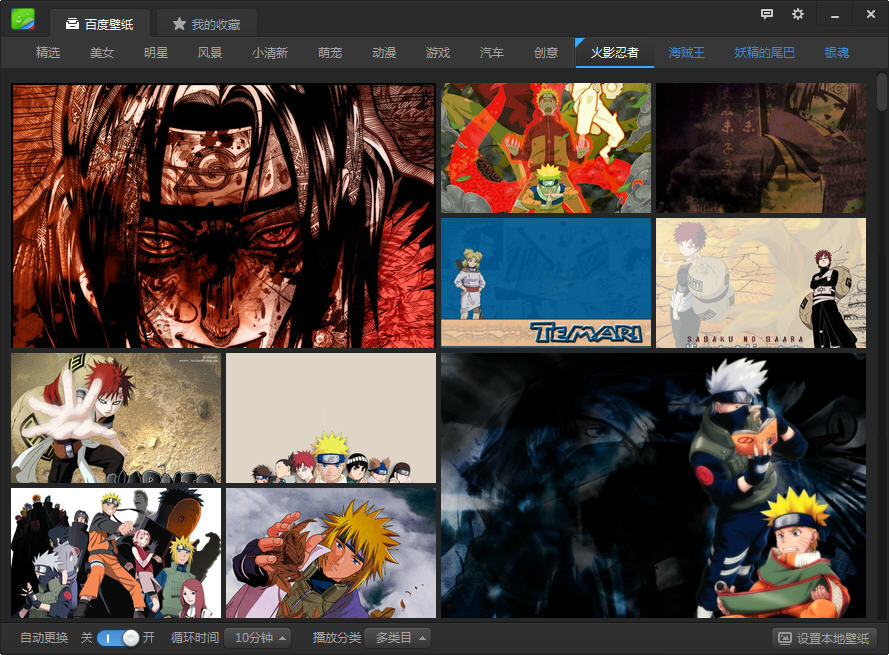Open the Sabaku no Gaara wallpaper

click(761, 283)
